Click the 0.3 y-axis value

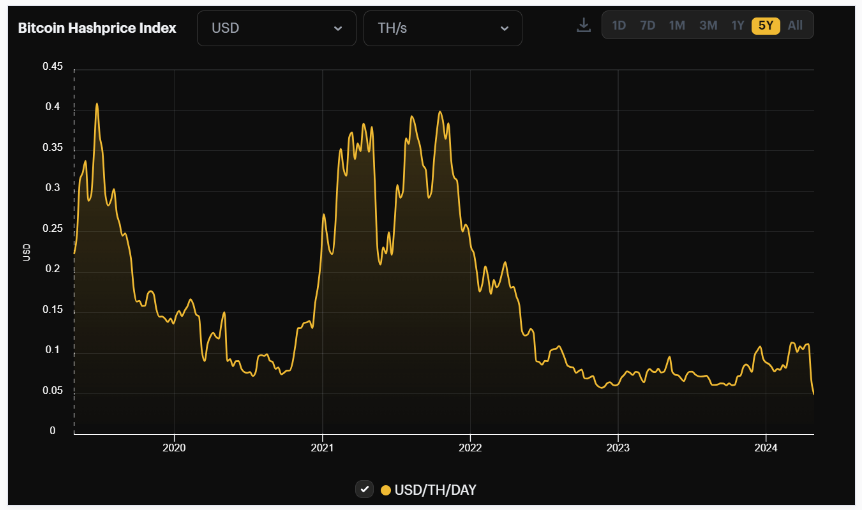pos(53,187)
